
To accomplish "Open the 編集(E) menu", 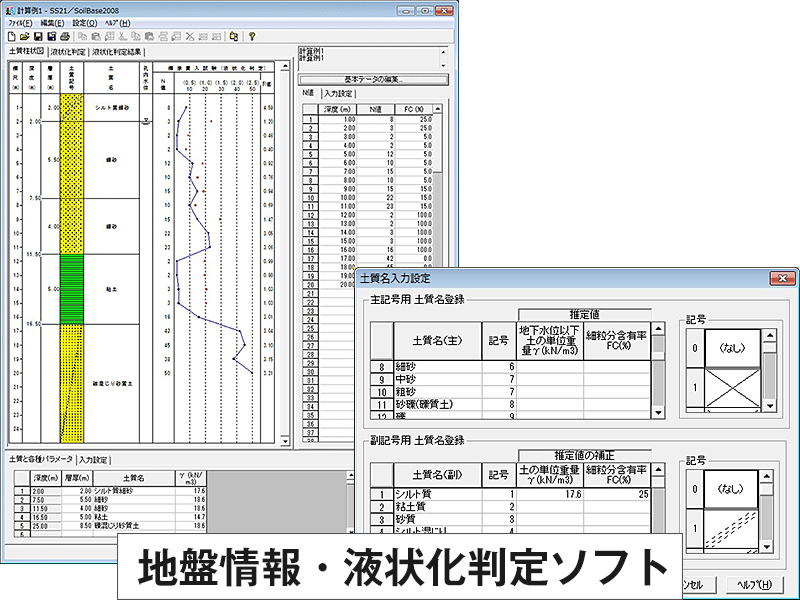I will [54, 21].
